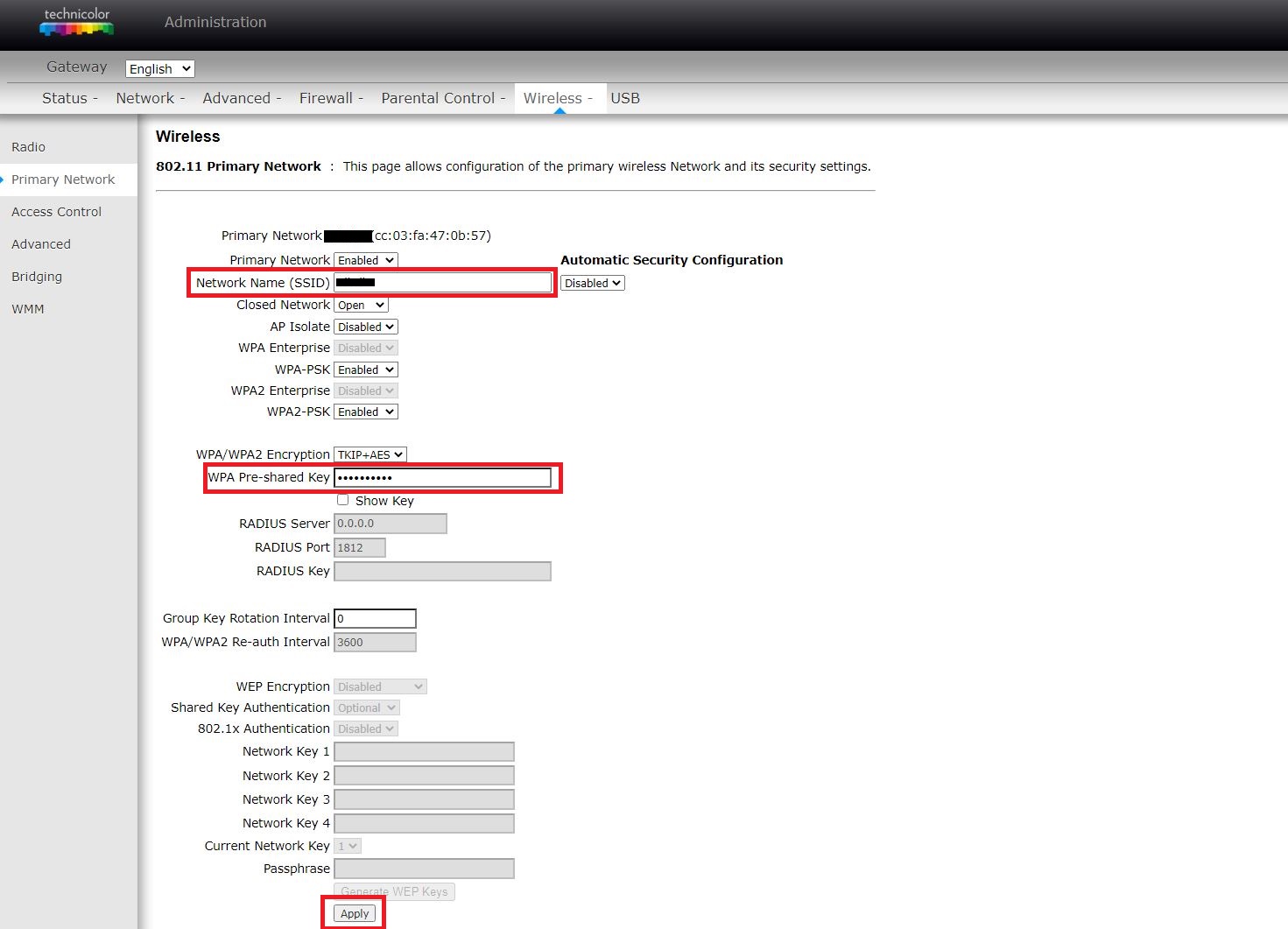Screen dimensions: 1288x929
Task: Open the English language selector
Action: click(x=158, y=68)
